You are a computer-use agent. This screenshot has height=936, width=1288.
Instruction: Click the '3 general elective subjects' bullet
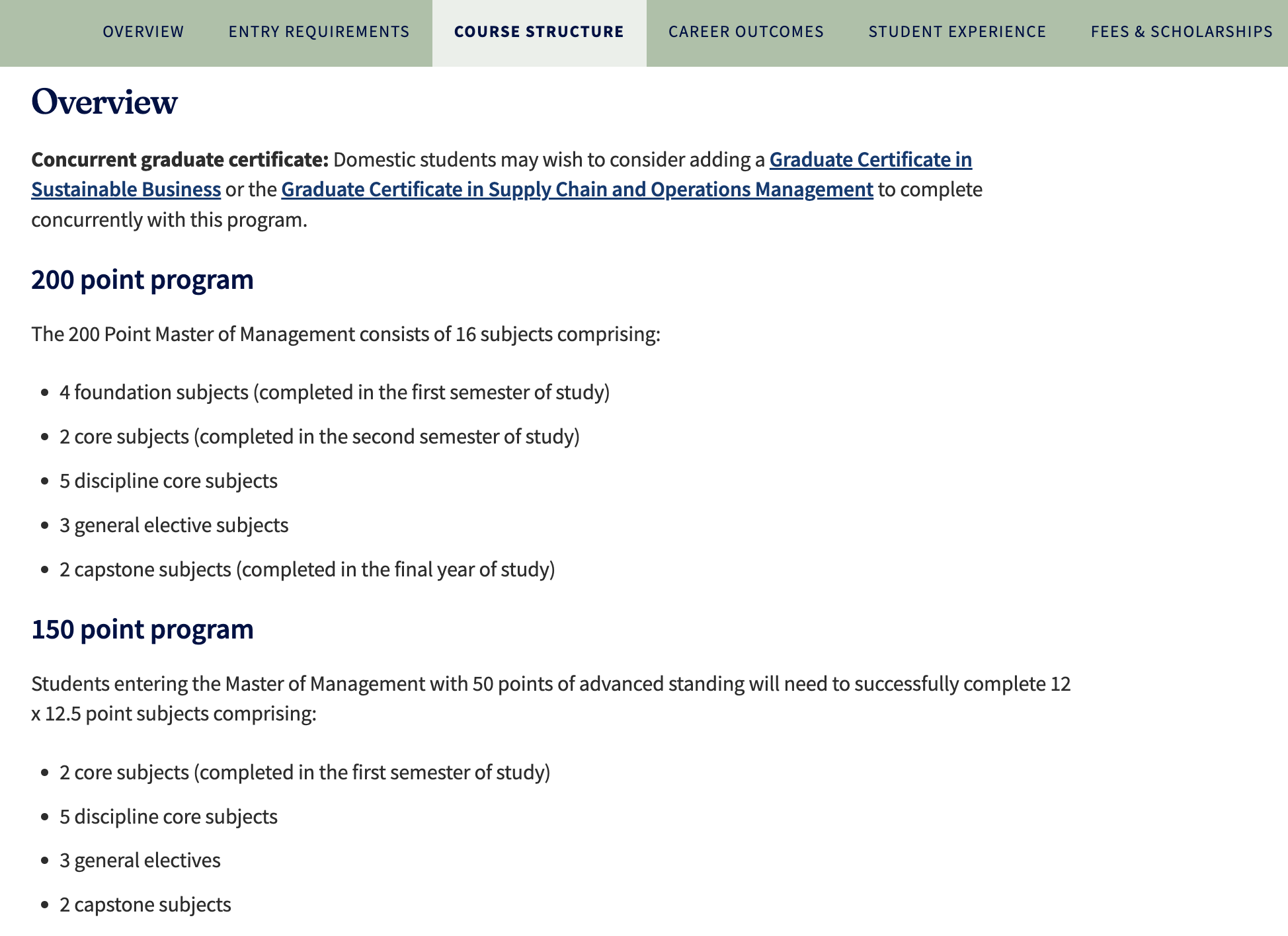pyautogui.click(x=174, y=526)
